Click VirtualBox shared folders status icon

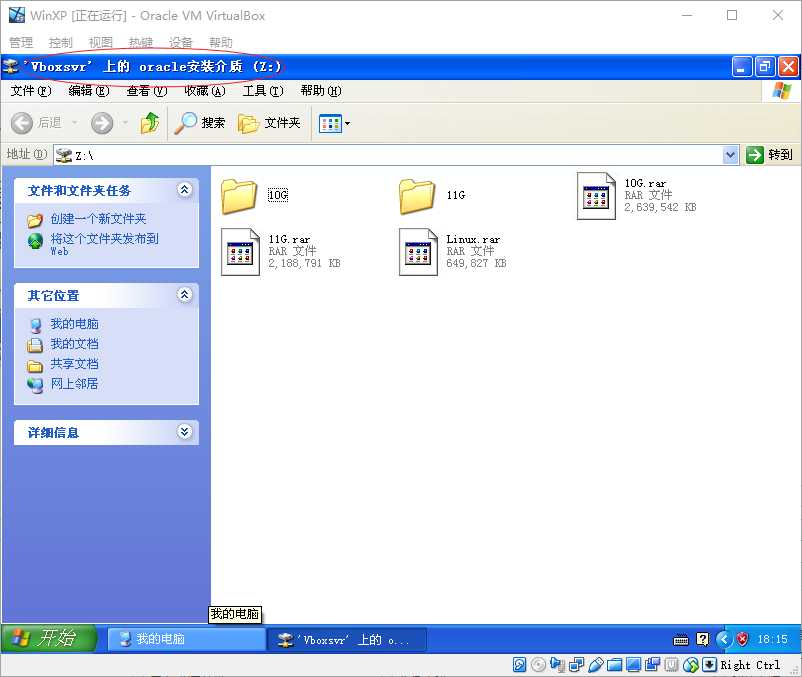[614, 665]
